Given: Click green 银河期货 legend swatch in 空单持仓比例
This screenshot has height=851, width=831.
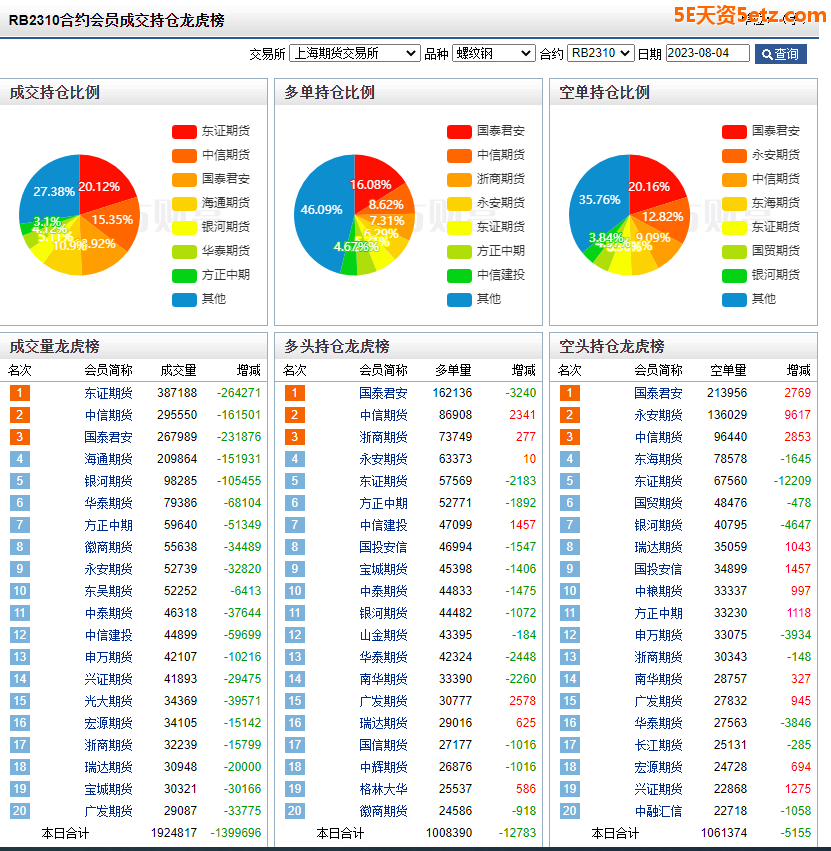Looking at the screenshot, I should pyautogui.click(x=734, y=276).
